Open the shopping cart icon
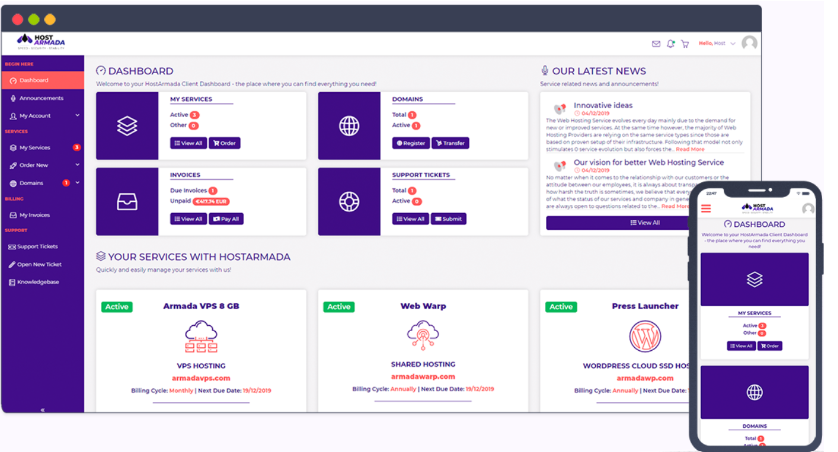The height and width of the screenshot is (452, 838). (685, 44)
